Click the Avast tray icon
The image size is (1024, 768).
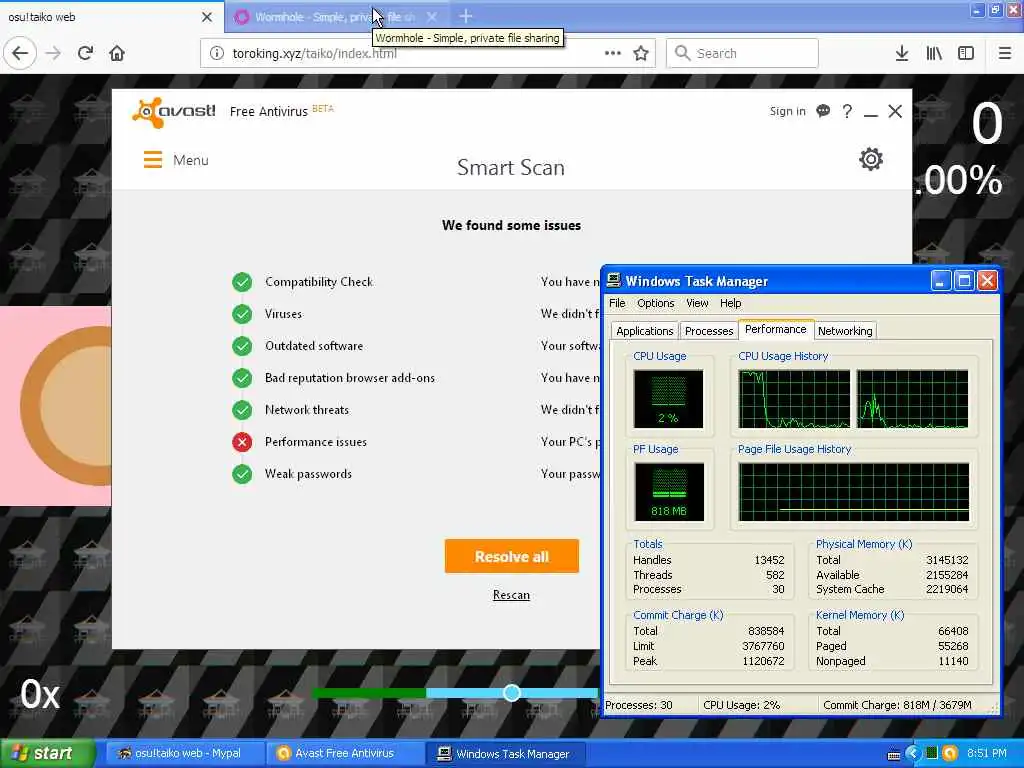[950, 754]
